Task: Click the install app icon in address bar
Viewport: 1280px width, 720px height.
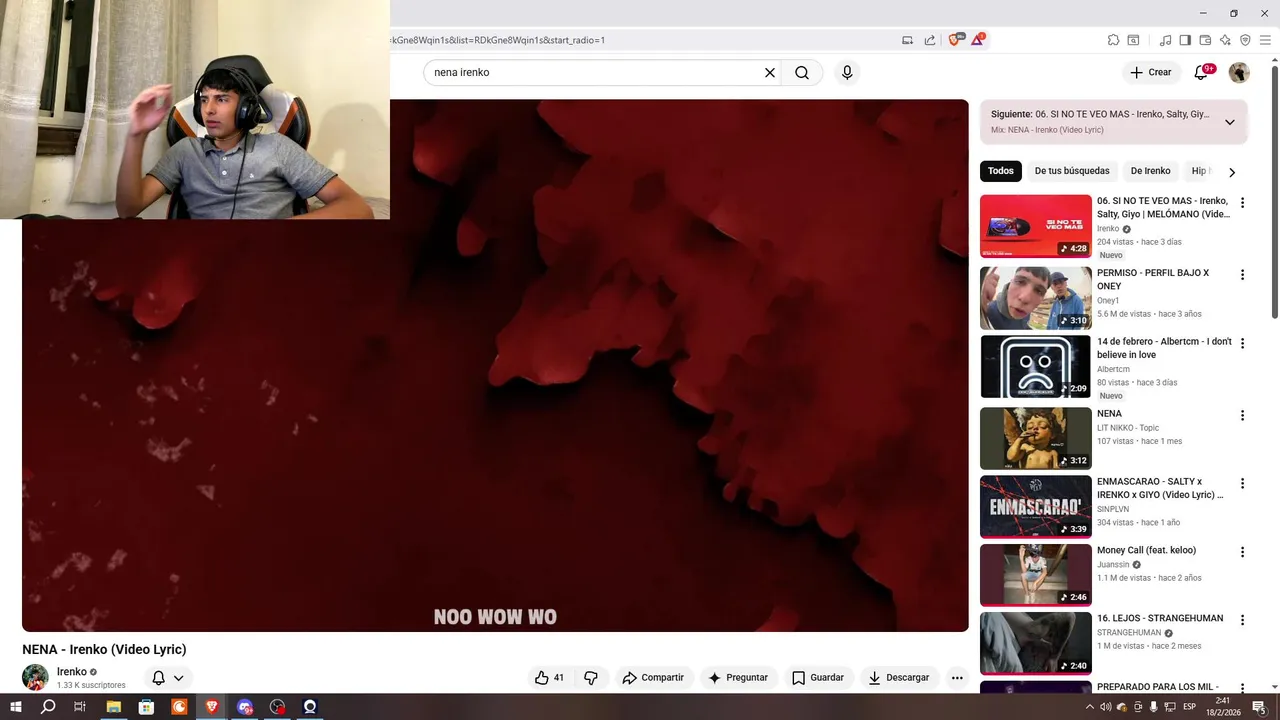Action: coord(907,40)
